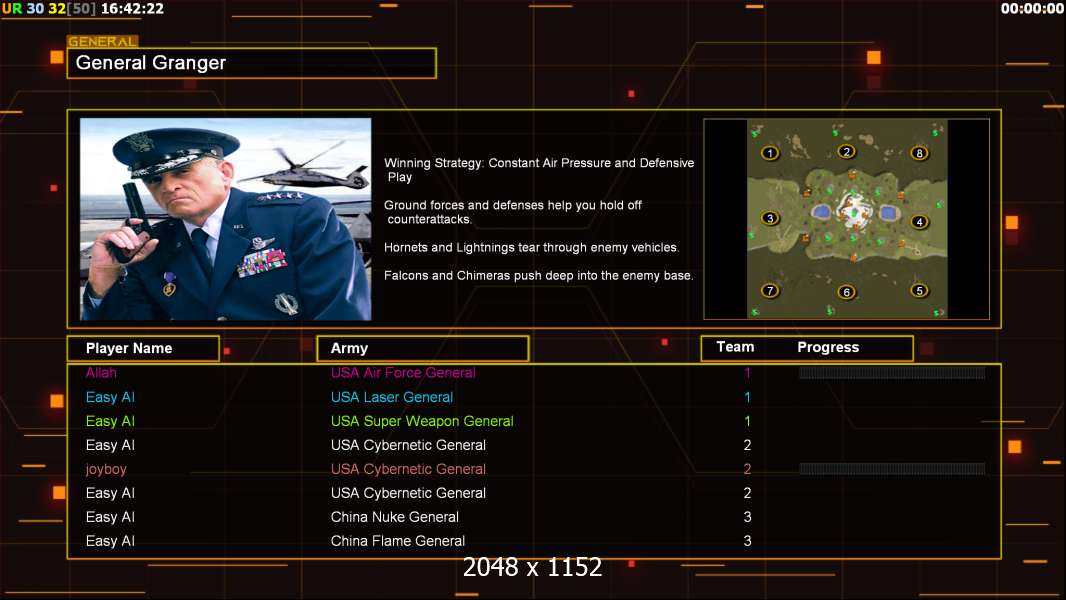Click start position 6 marker
The width and height of the screenshot is (1066, 600).
[847, 292]
